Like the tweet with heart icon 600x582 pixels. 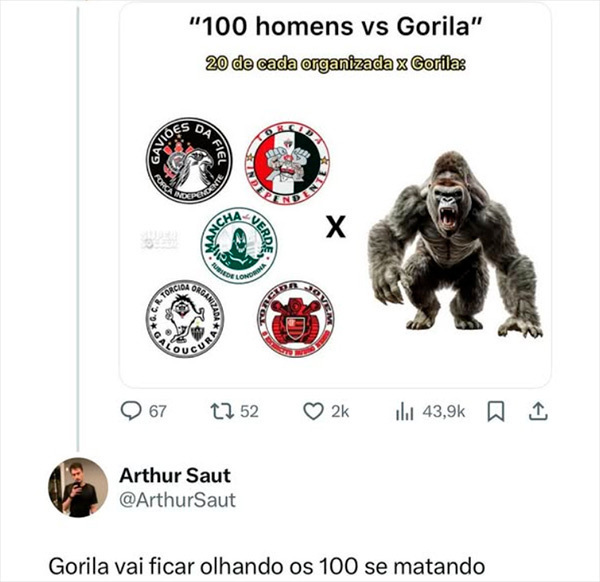(313, 411)
